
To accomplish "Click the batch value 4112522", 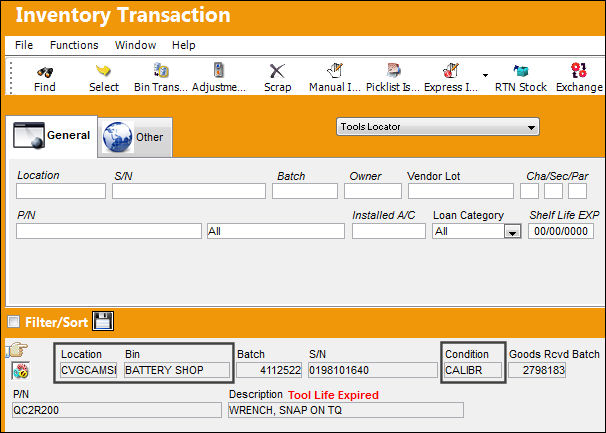I will [269, 370].
